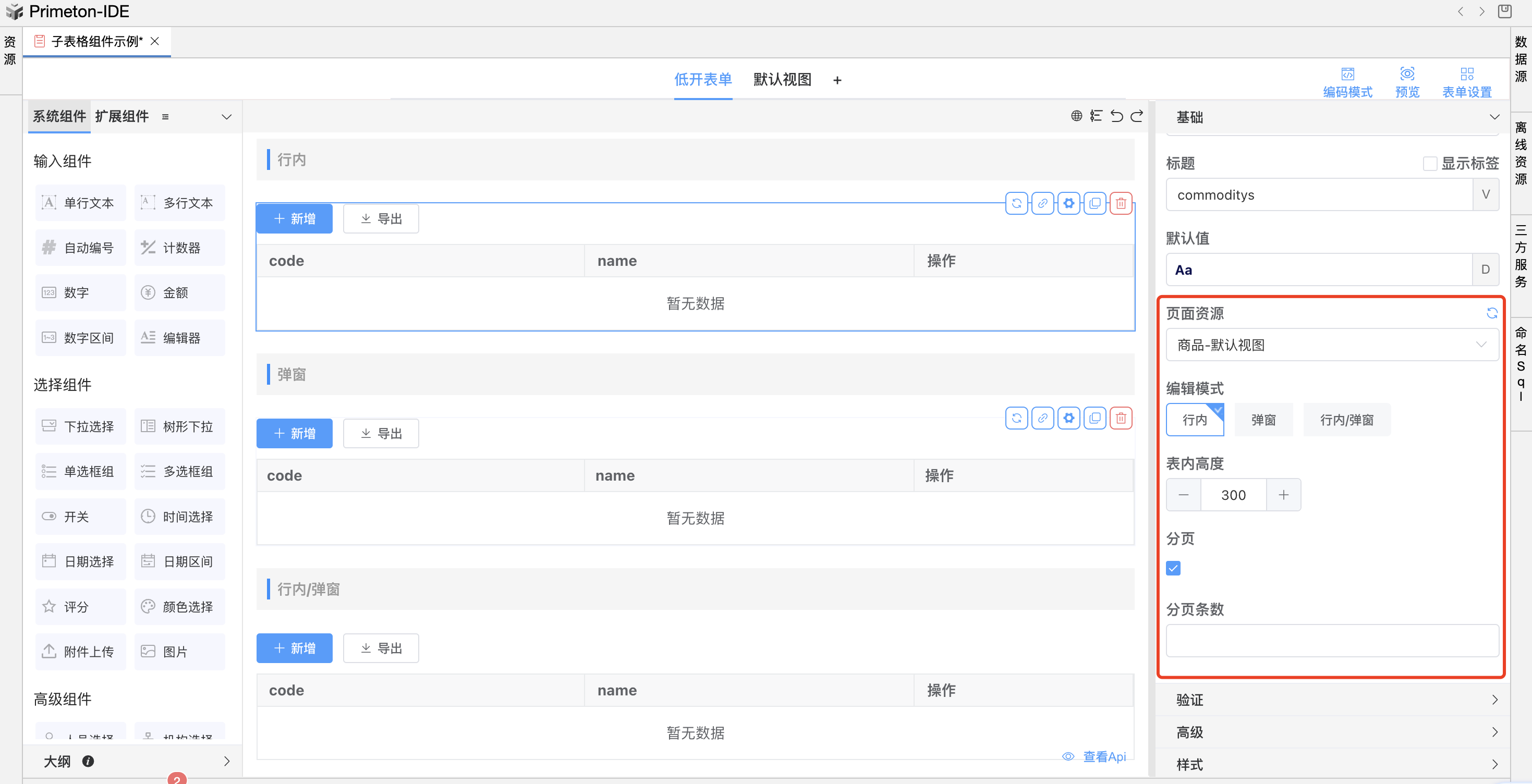The width and height of the screenshot is (1532, 784).
Task: Delete the inline subtable via trash icon
Action: point(1121,203)
